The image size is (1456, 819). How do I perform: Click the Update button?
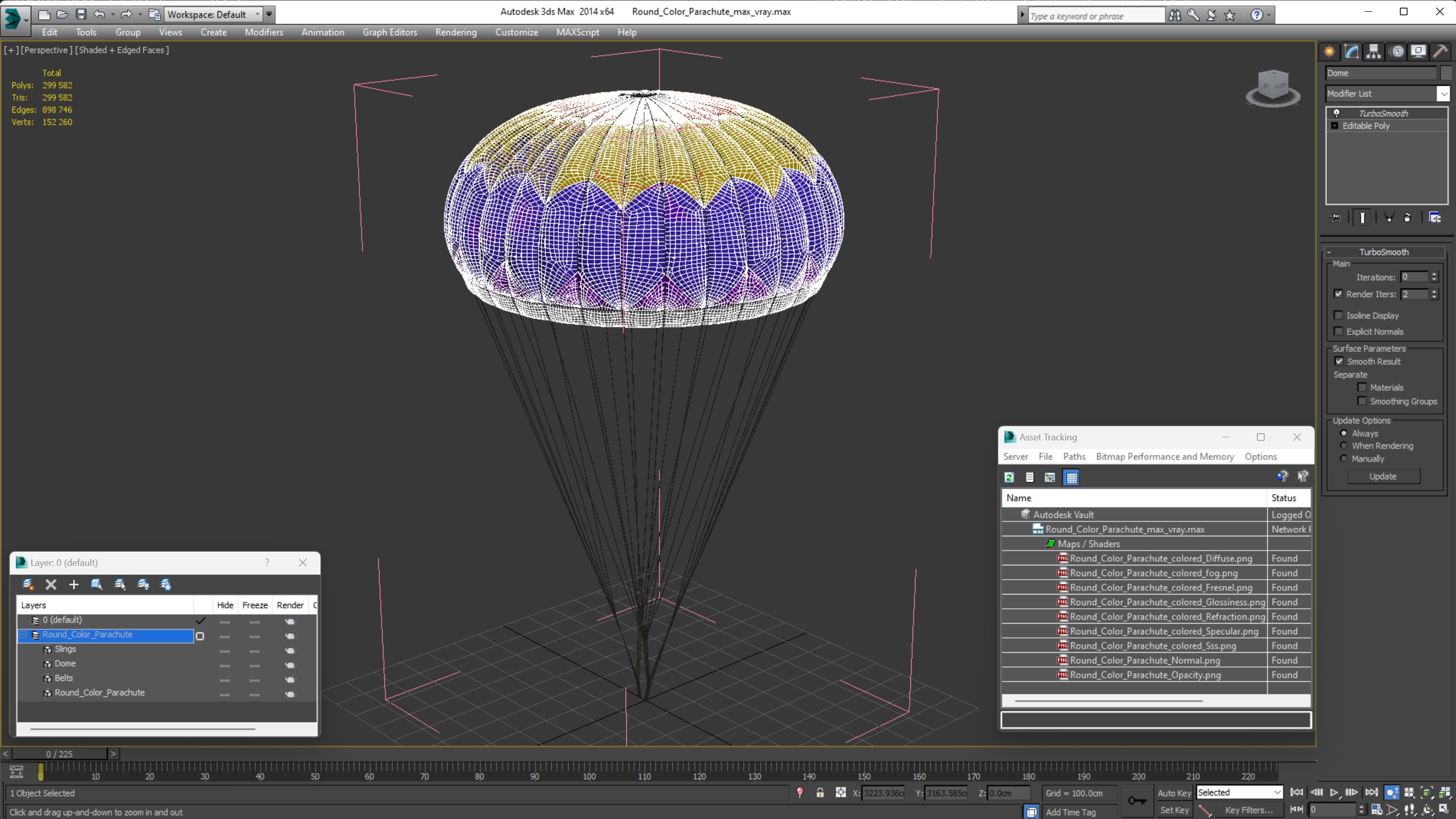click(1383, 477)
